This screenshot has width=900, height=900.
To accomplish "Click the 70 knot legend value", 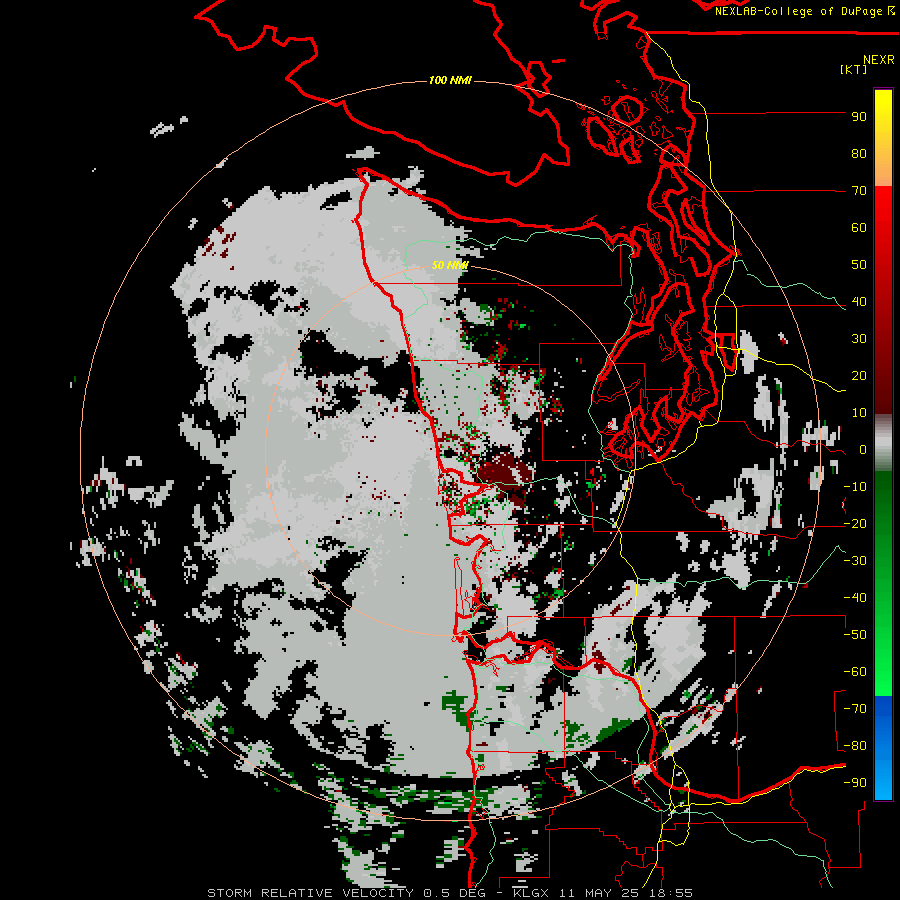I will (859, 191).
